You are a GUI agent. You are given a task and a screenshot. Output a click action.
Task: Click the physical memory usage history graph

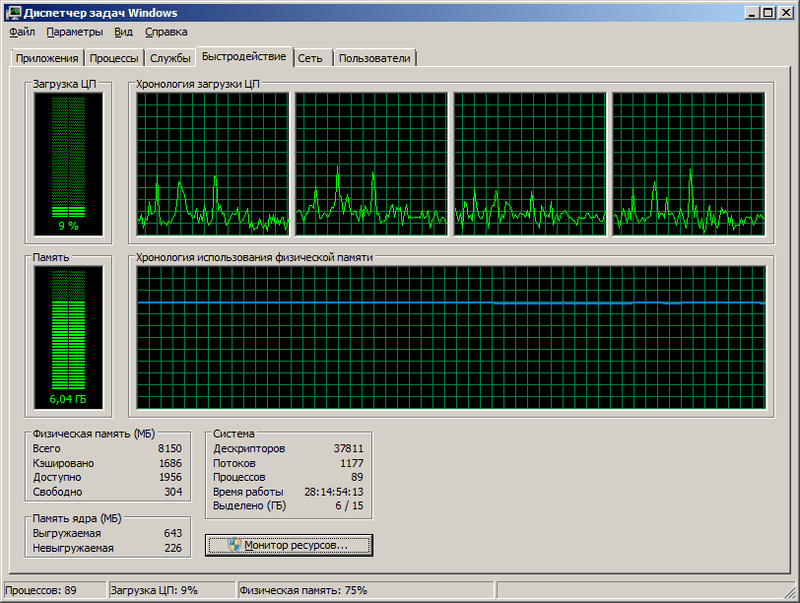[451, 338]
